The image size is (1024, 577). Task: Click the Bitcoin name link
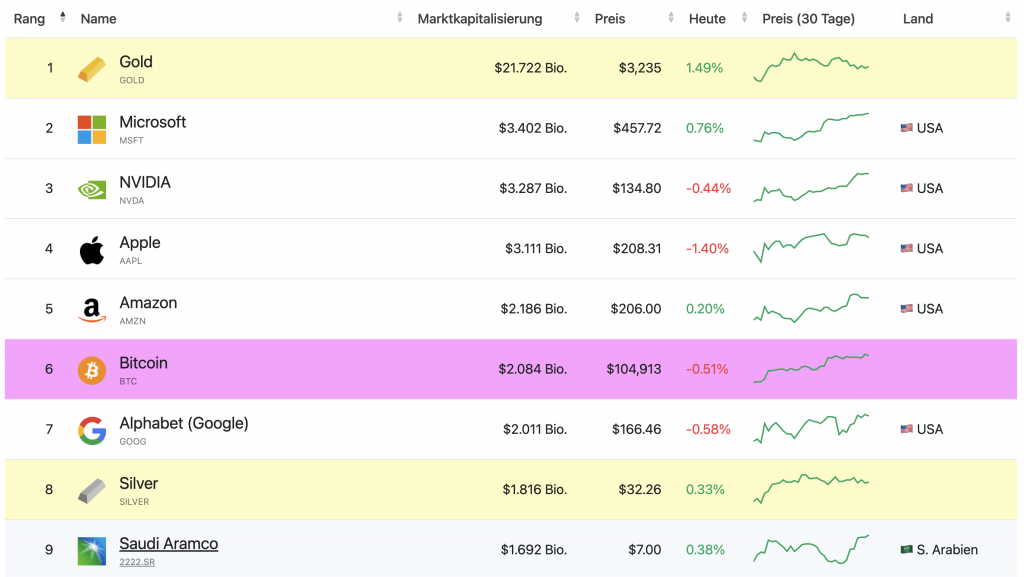click(143, 362)
